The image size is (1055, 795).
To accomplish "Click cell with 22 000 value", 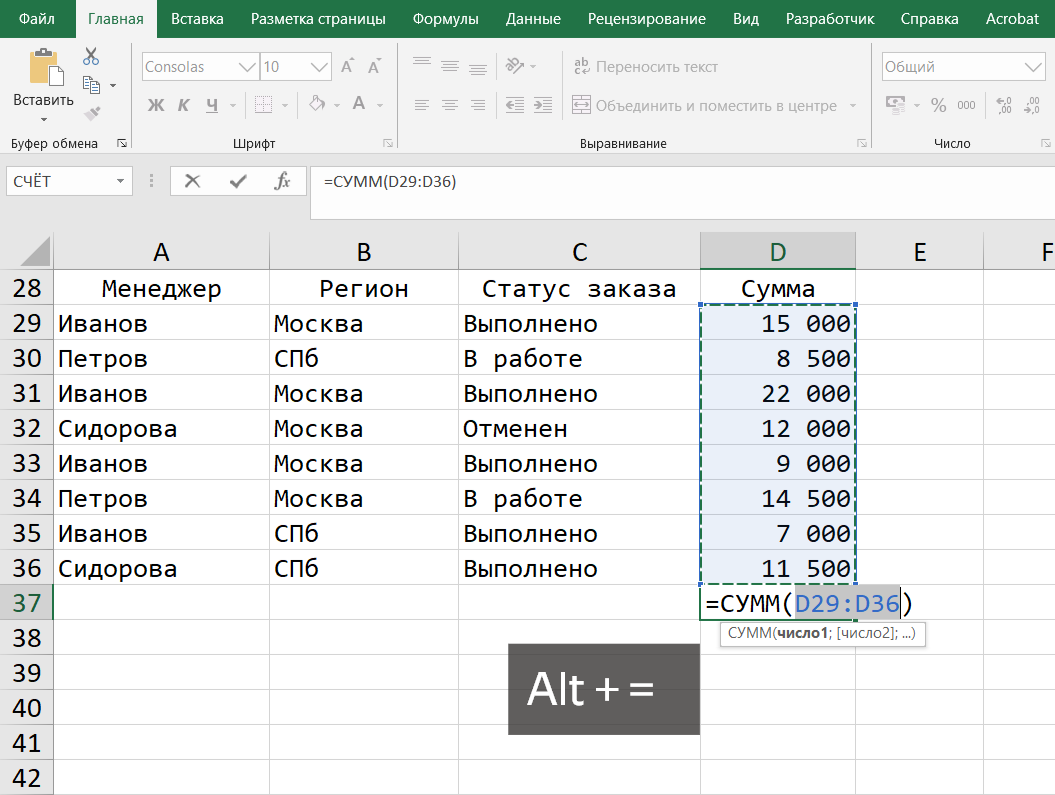I will [x=778, y=393].
